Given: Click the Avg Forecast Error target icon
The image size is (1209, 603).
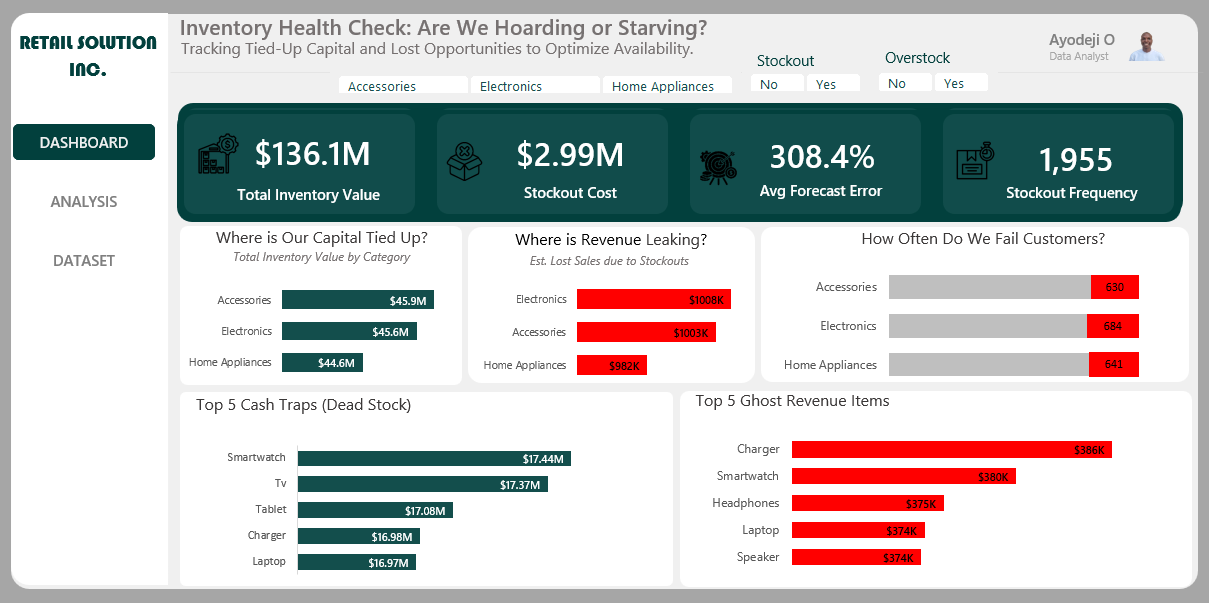Looking at the screenshot, I should [720, 166].
